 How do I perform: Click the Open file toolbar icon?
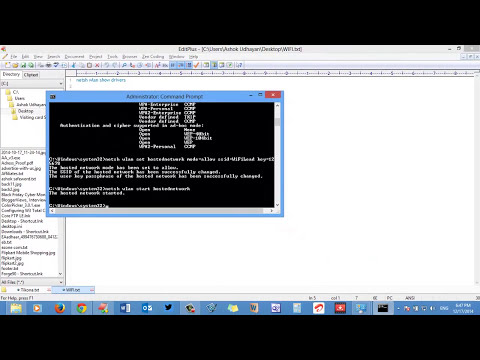tap(15, 65)
